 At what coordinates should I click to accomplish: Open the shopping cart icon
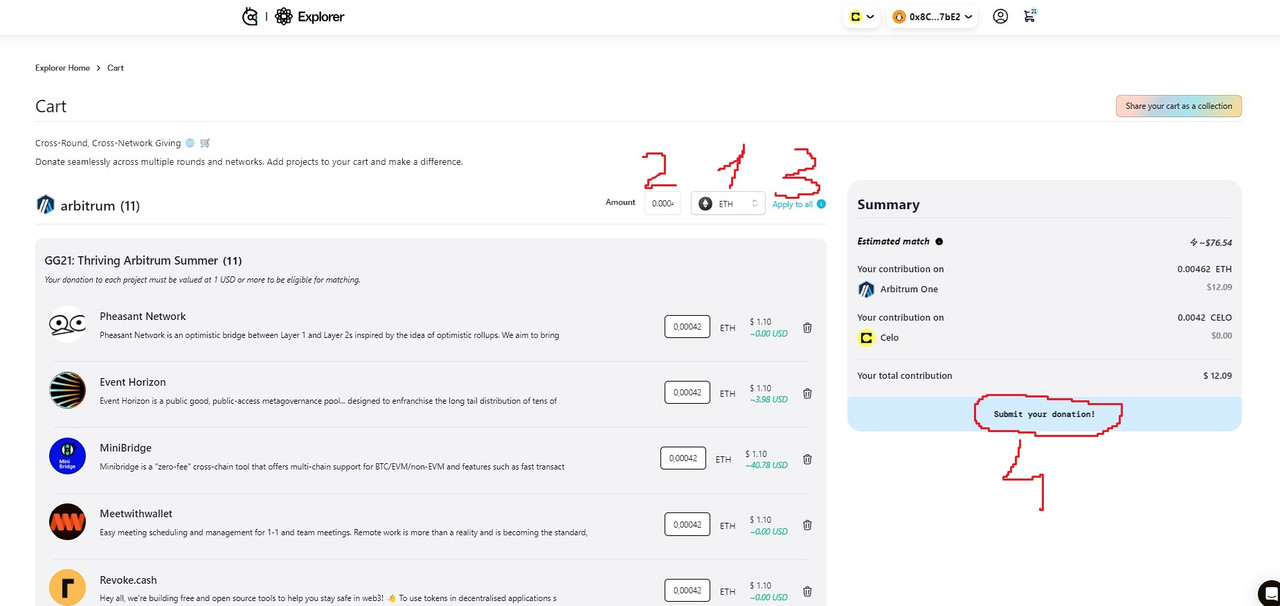(1029, 16)
